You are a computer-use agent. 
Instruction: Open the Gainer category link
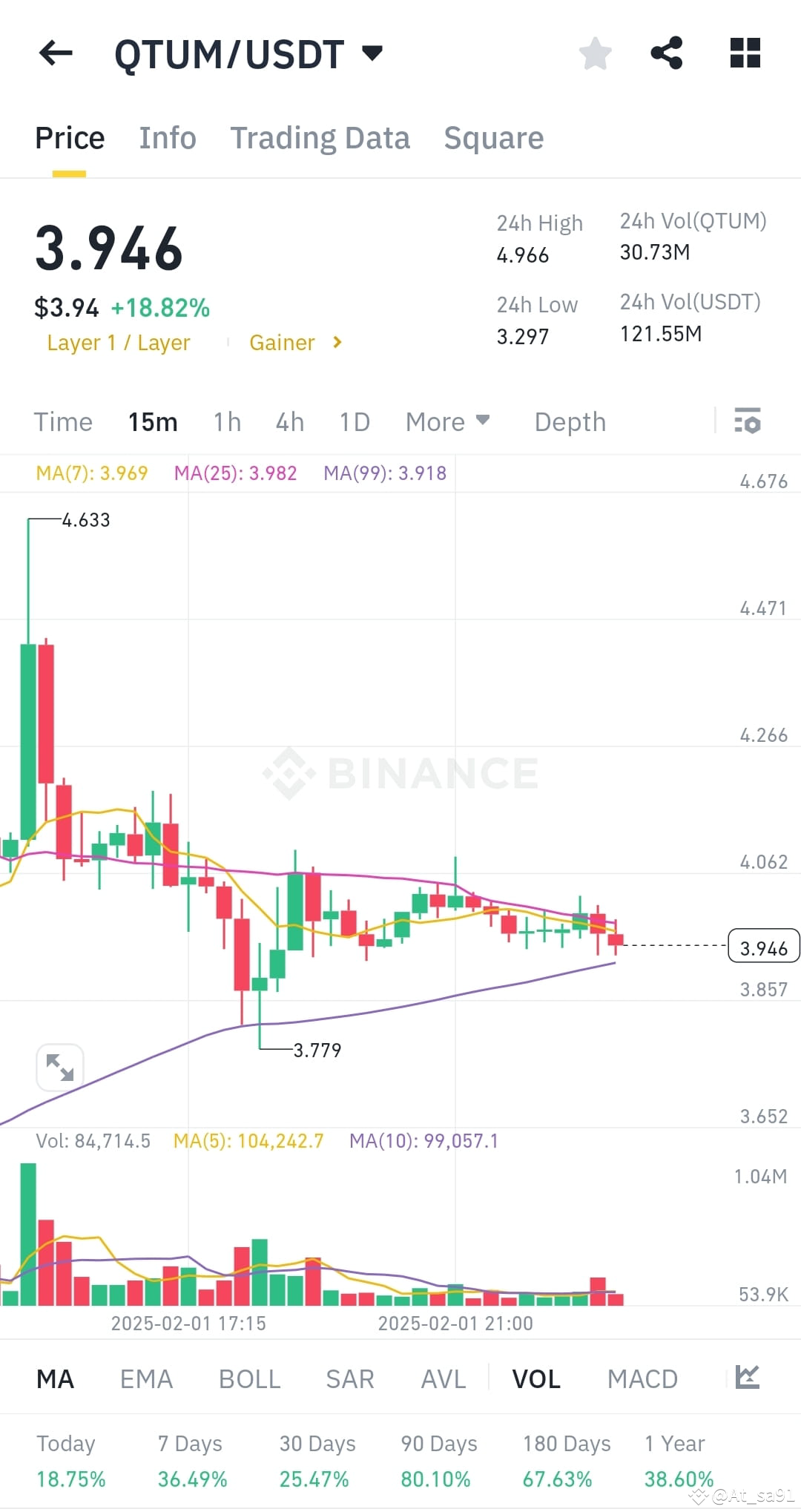(x=282, y=342)
